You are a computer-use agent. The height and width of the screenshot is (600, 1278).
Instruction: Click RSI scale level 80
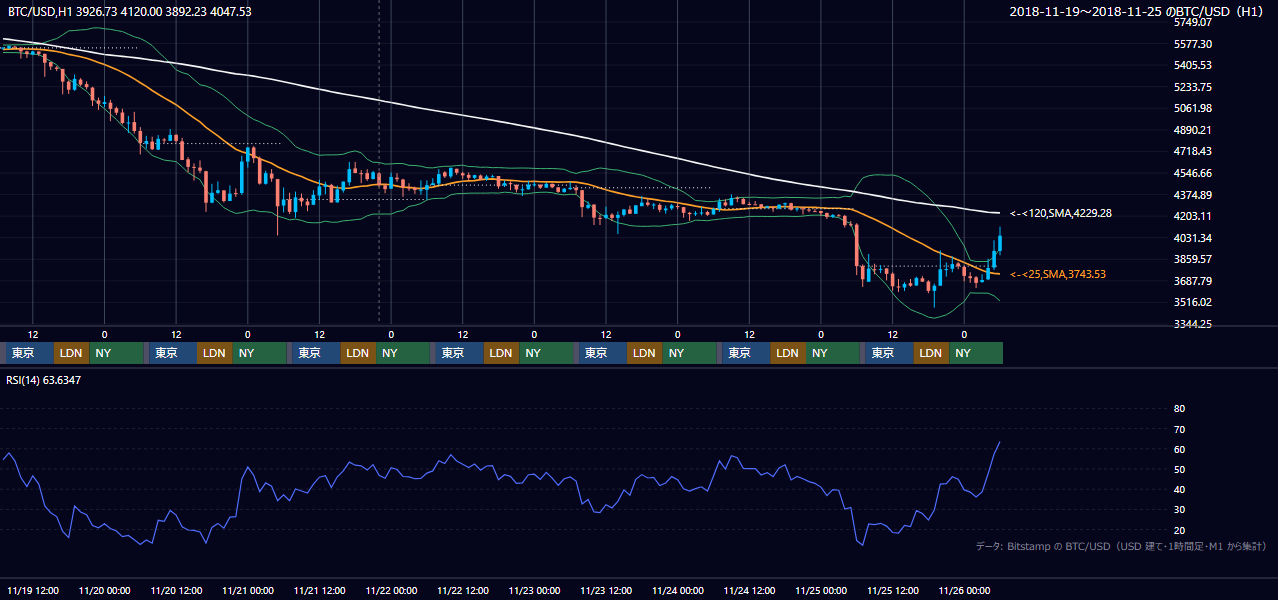coord(1179,409)
